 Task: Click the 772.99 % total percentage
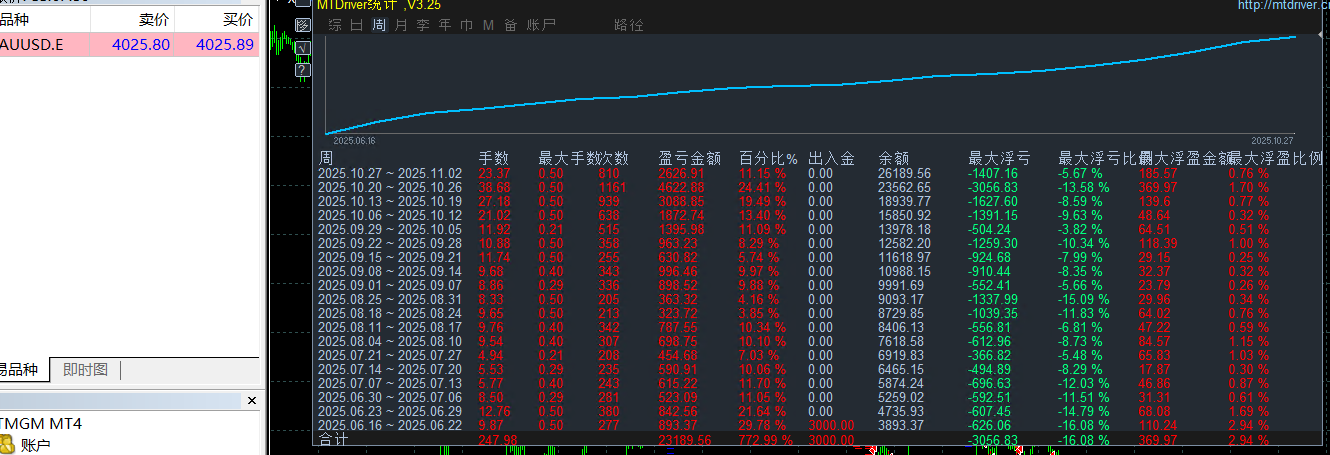click(766, 439)
